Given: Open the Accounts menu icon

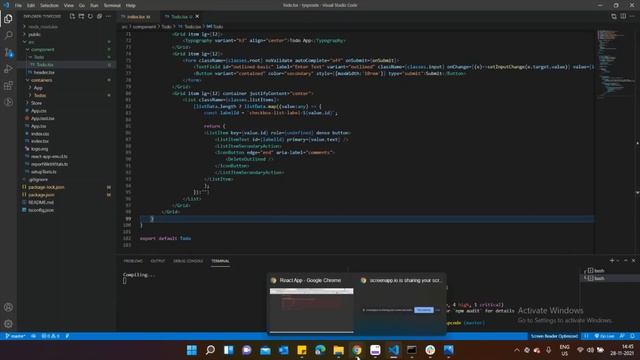Looking at the screenshot, I should 8,307.
